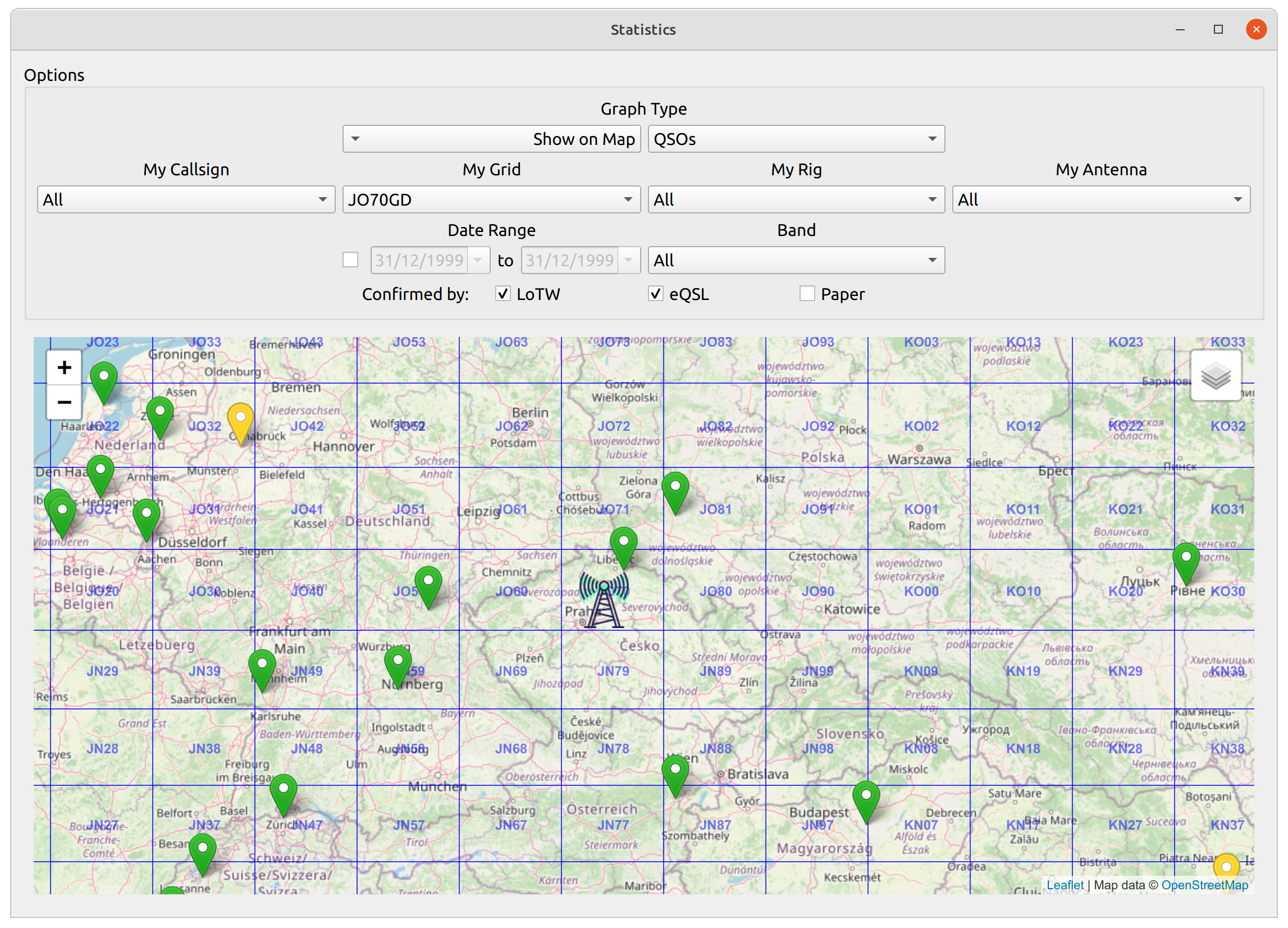
Task: Expand the QSOs dropdown
Action: coord(796,139)
